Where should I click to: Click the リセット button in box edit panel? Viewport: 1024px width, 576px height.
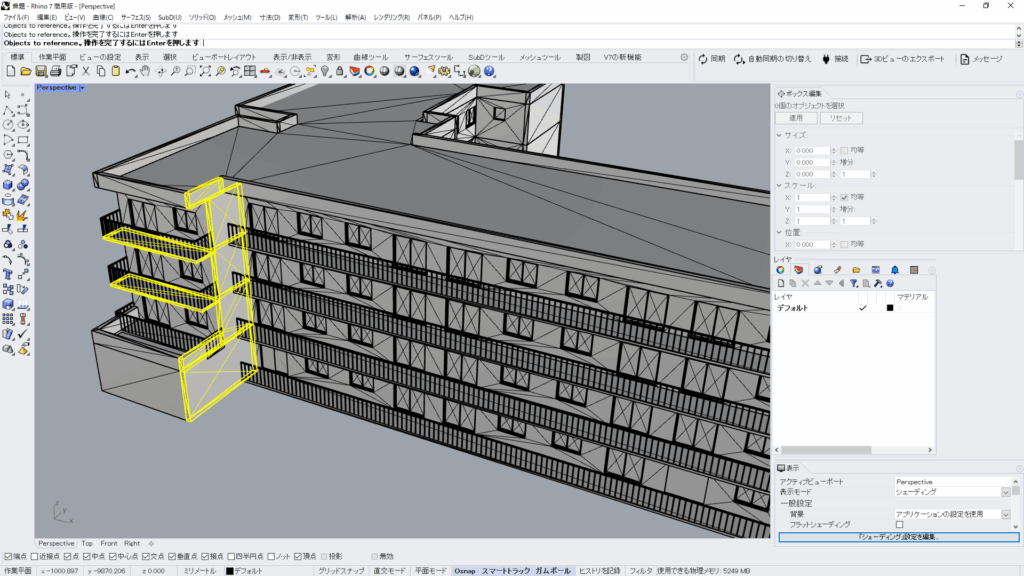841,118
